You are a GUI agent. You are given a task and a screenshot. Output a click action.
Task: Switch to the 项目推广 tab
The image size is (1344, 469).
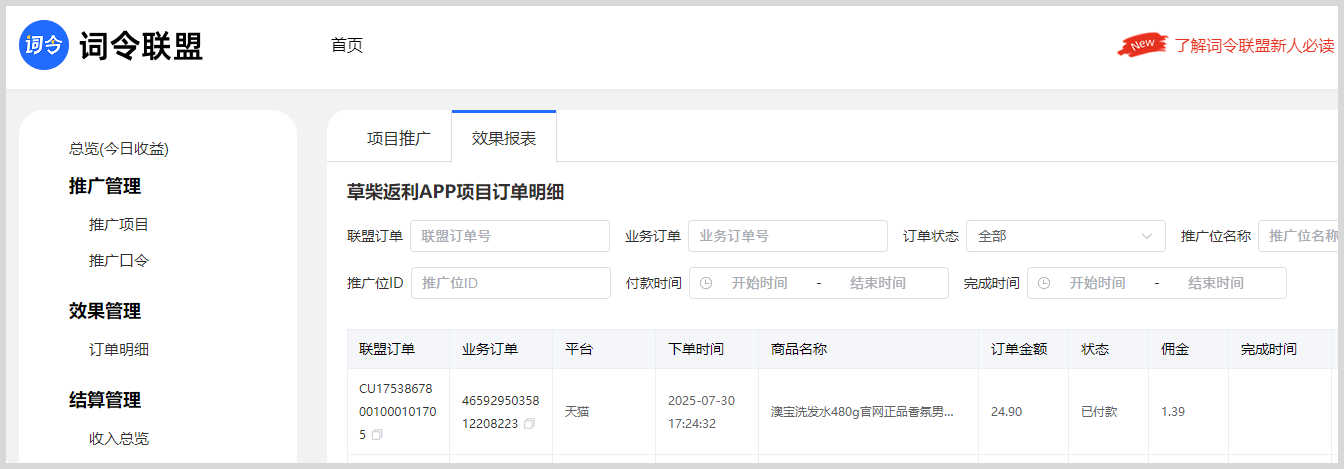[399, 138]
